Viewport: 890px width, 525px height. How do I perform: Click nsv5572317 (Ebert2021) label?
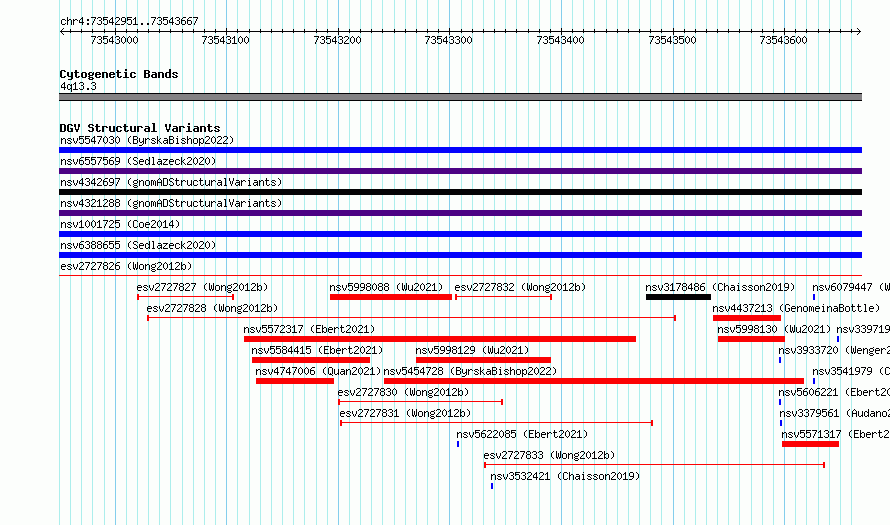(x=309, y=329)
